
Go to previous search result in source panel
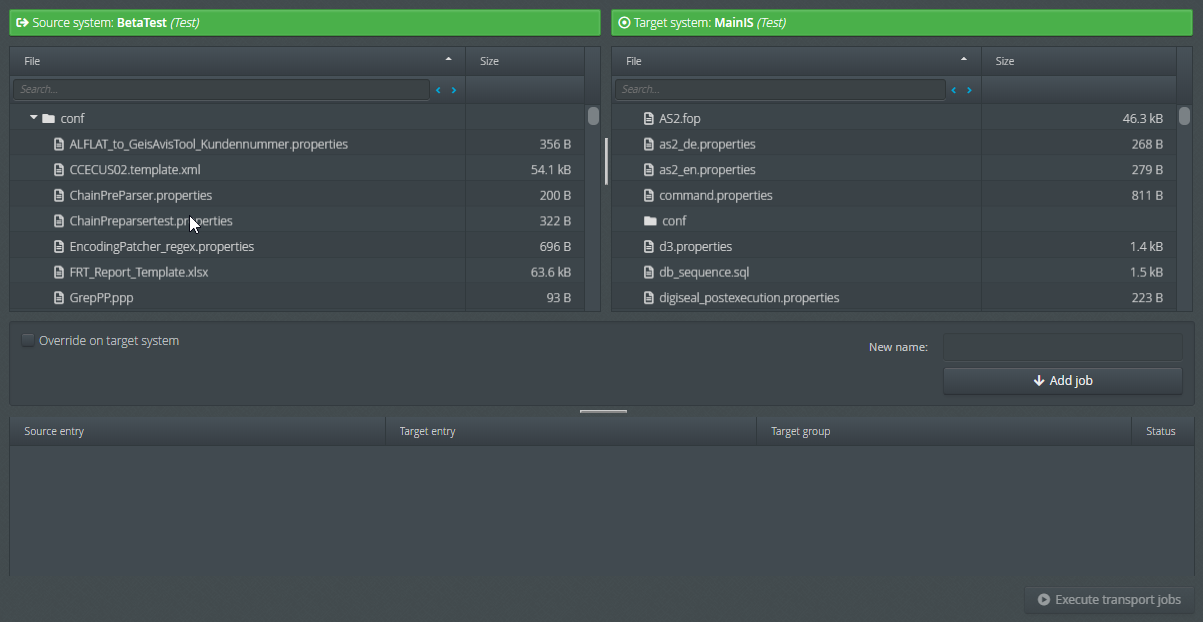(438, 90)
